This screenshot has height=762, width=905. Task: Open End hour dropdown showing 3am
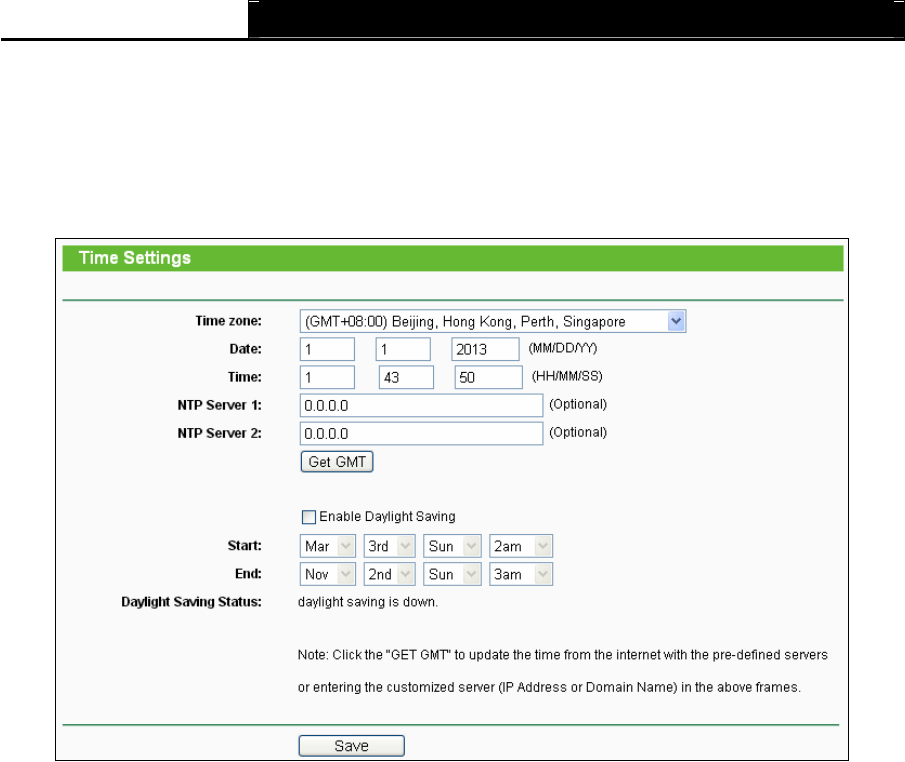[x=521, y=574]
